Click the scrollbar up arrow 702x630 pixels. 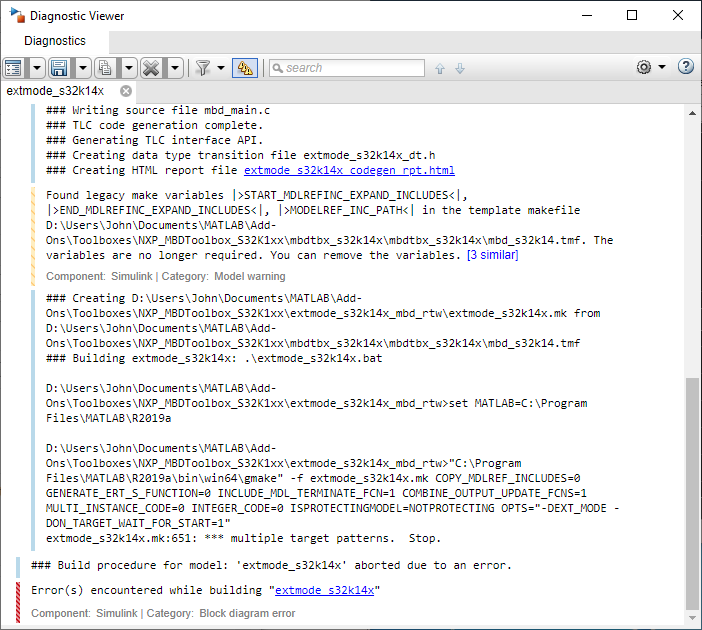[692, 113]
